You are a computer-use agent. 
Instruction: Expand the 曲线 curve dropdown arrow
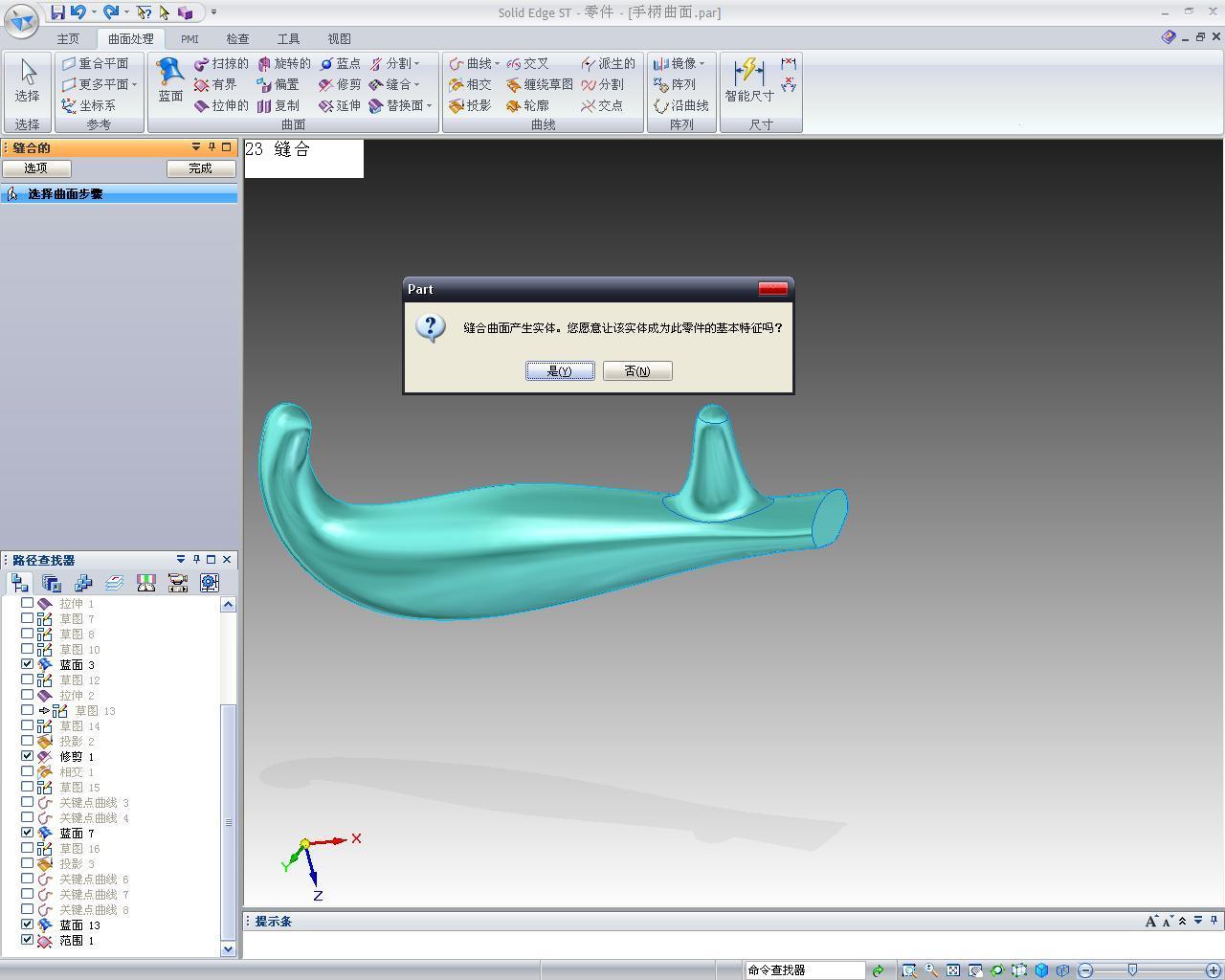[x=497, y=63]
